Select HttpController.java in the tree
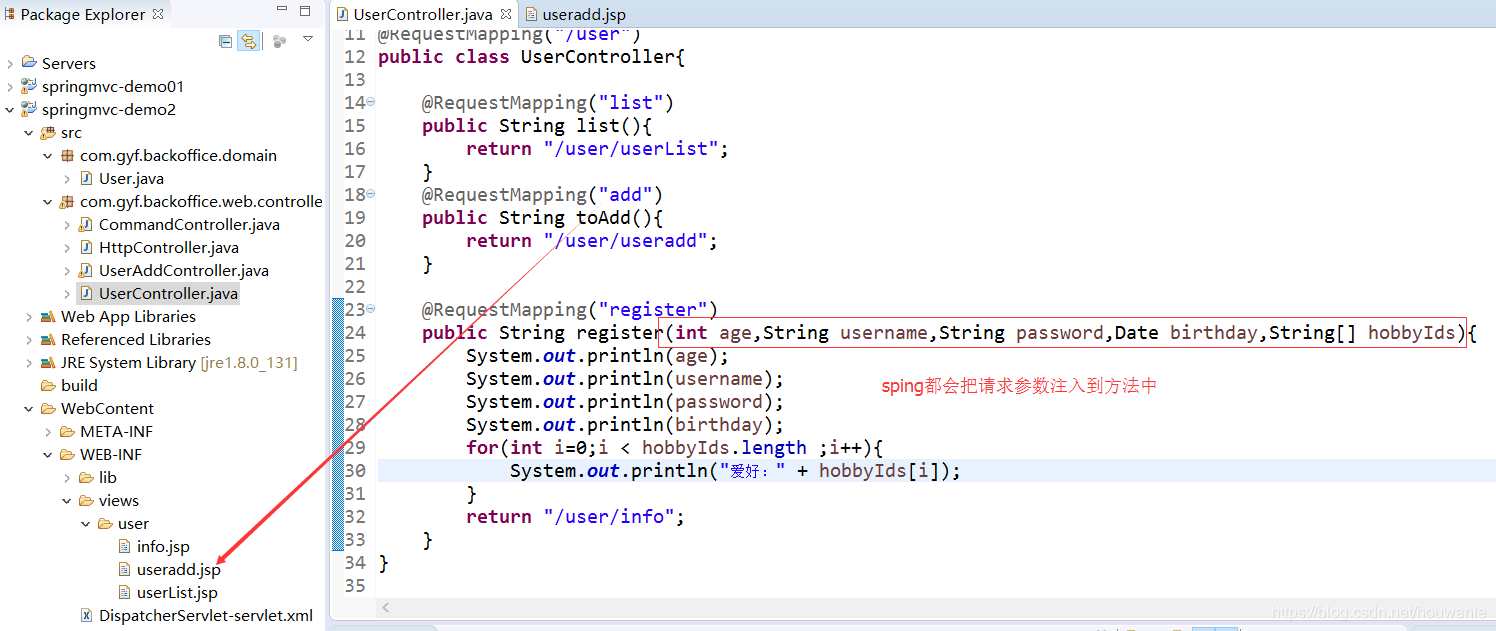 point(168,247)
